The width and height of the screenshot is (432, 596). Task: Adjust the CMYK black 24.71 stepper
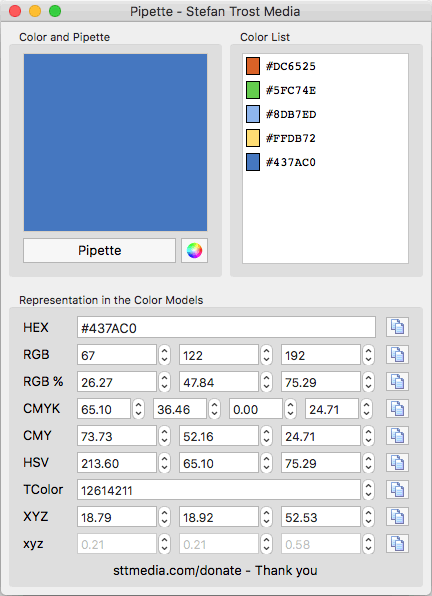click(367, 409)
